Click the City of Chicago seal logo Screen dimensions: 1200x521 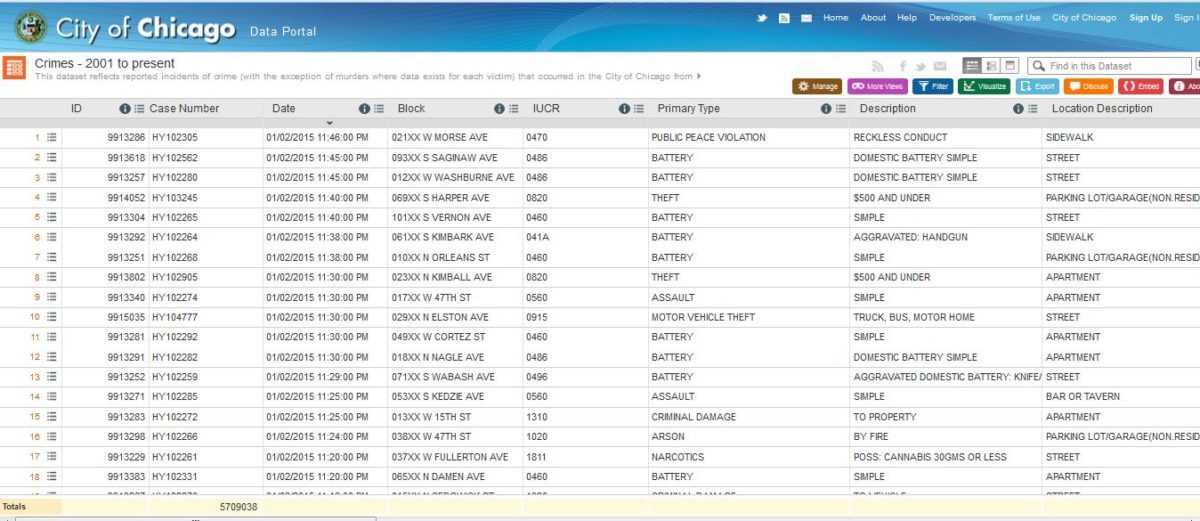(x=30, y=26)
